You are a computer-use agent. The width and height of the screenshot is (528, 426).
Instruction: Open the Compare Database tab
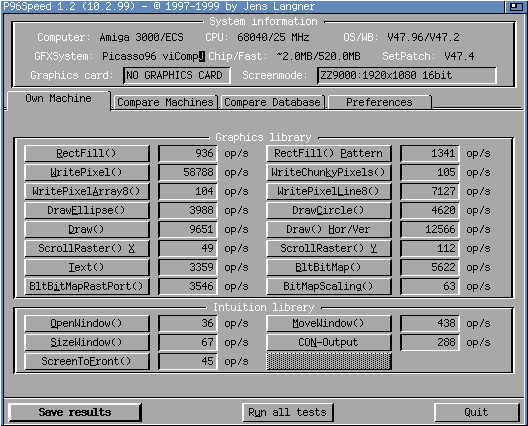272,102
